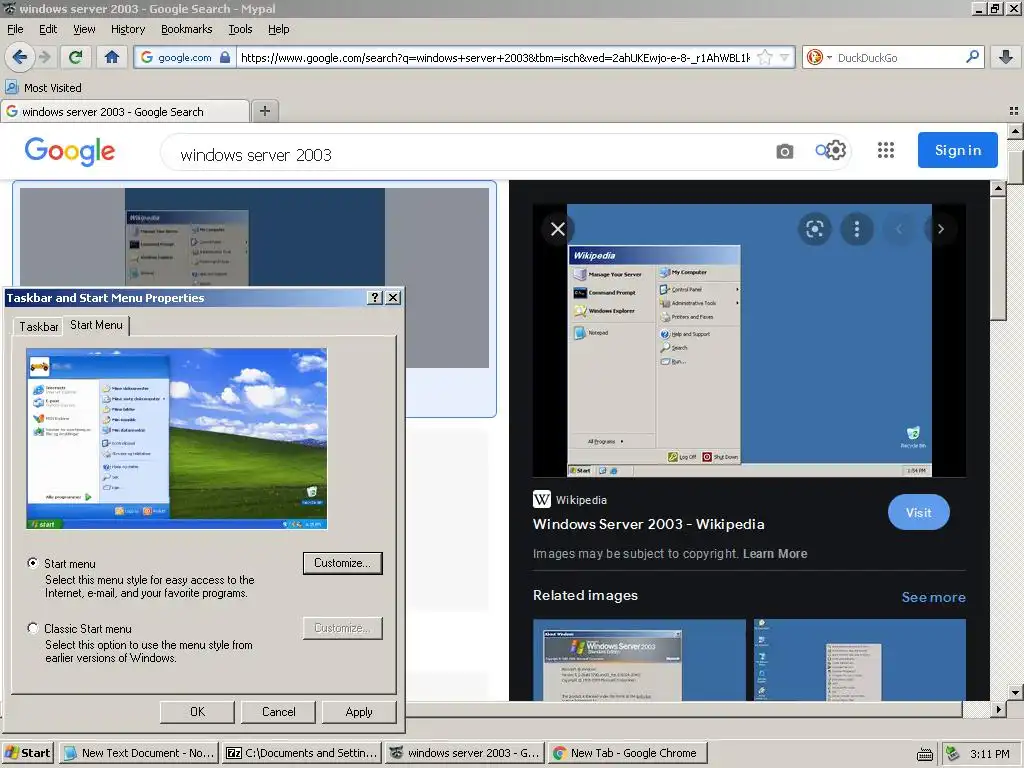Click the Windows Start button
This screenshot has width=1024, height=768.
pyautogui.click(x=27, y=753)
